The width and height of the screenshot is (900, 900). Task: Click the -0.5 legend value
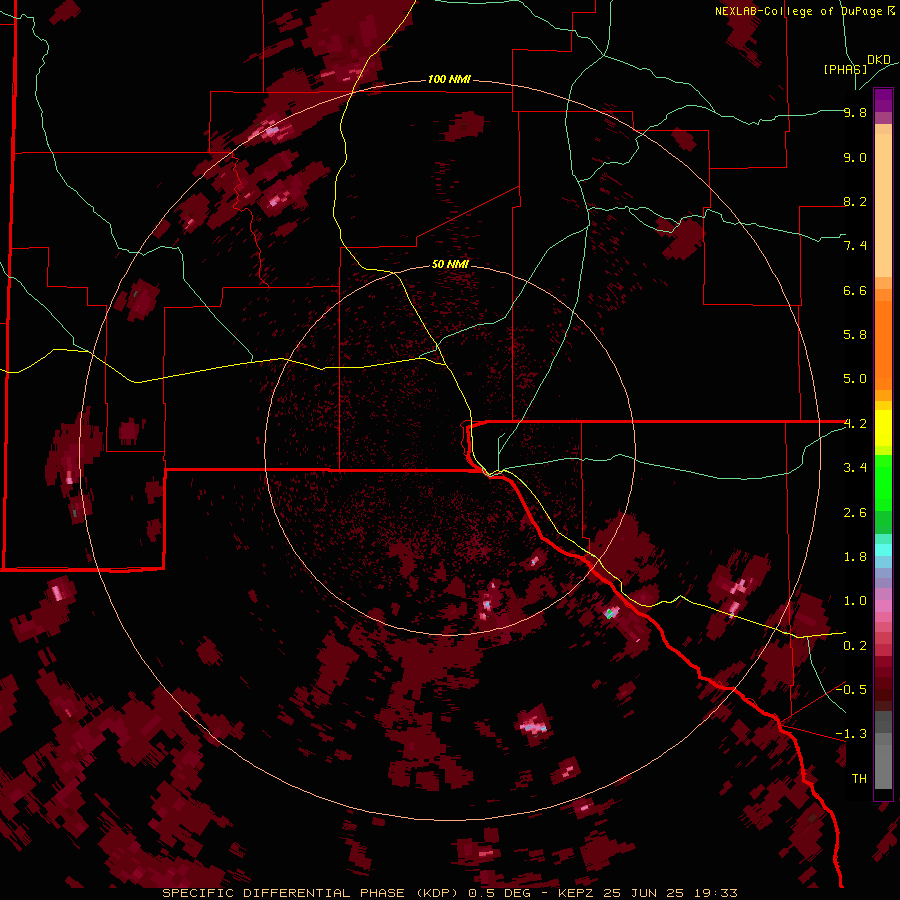[x=851, y=690]
